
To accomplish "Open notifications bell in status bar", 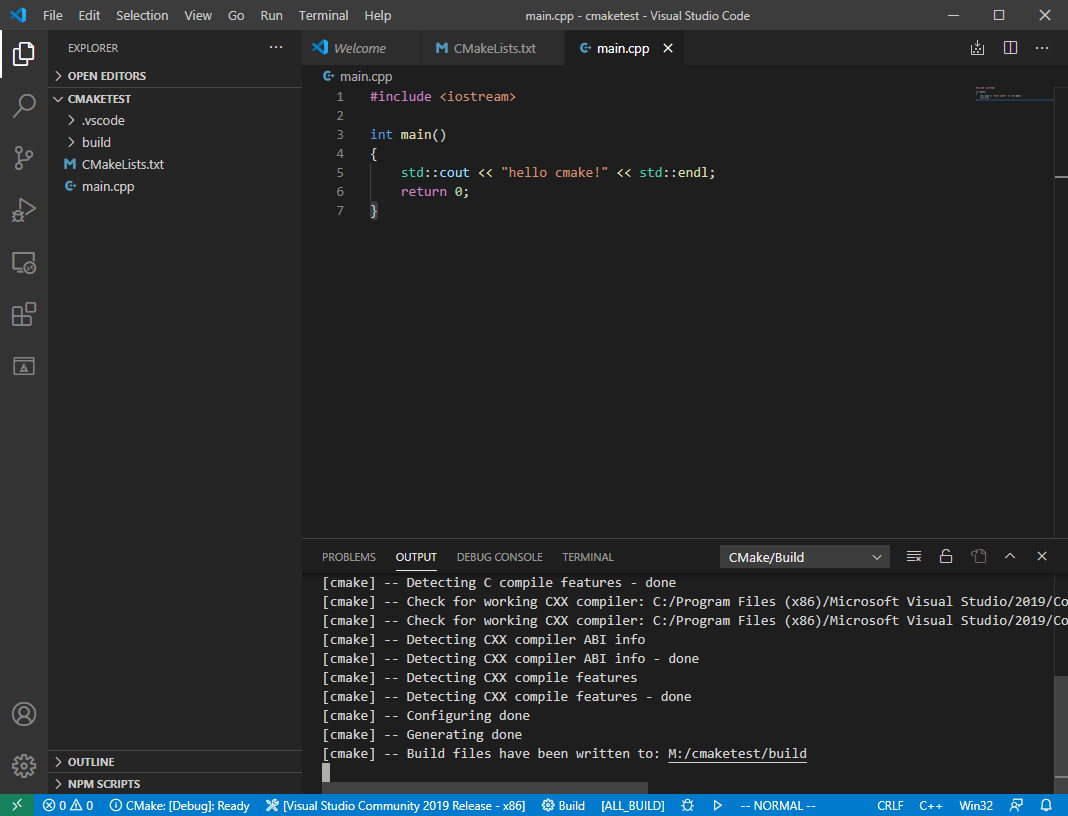I will pyautogui.click(x=1046, y=805).
